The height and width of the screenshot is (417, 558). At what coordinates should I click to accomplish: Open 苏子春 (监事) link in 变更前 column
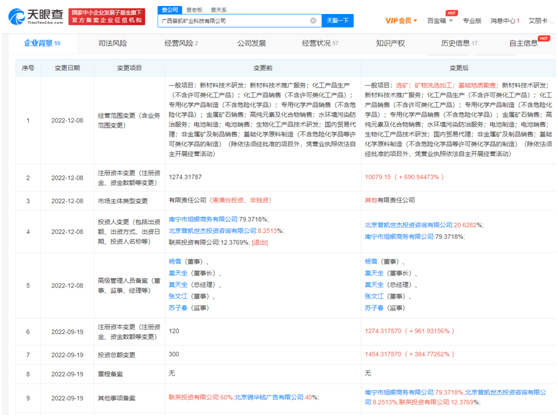(x=178, y=308)
